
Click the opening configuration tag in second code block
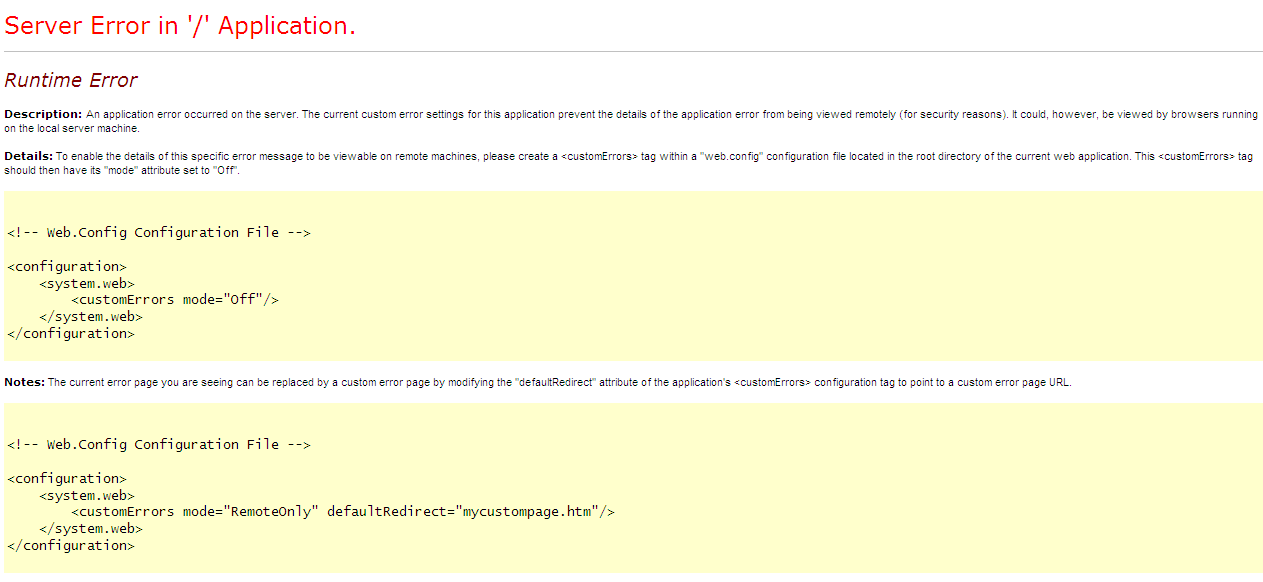tap(66, 478)
